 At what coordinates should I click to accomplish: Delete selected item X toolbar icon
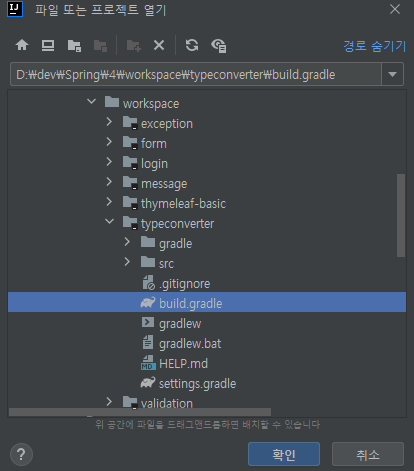pyautogui.click(x=159, y=45)
